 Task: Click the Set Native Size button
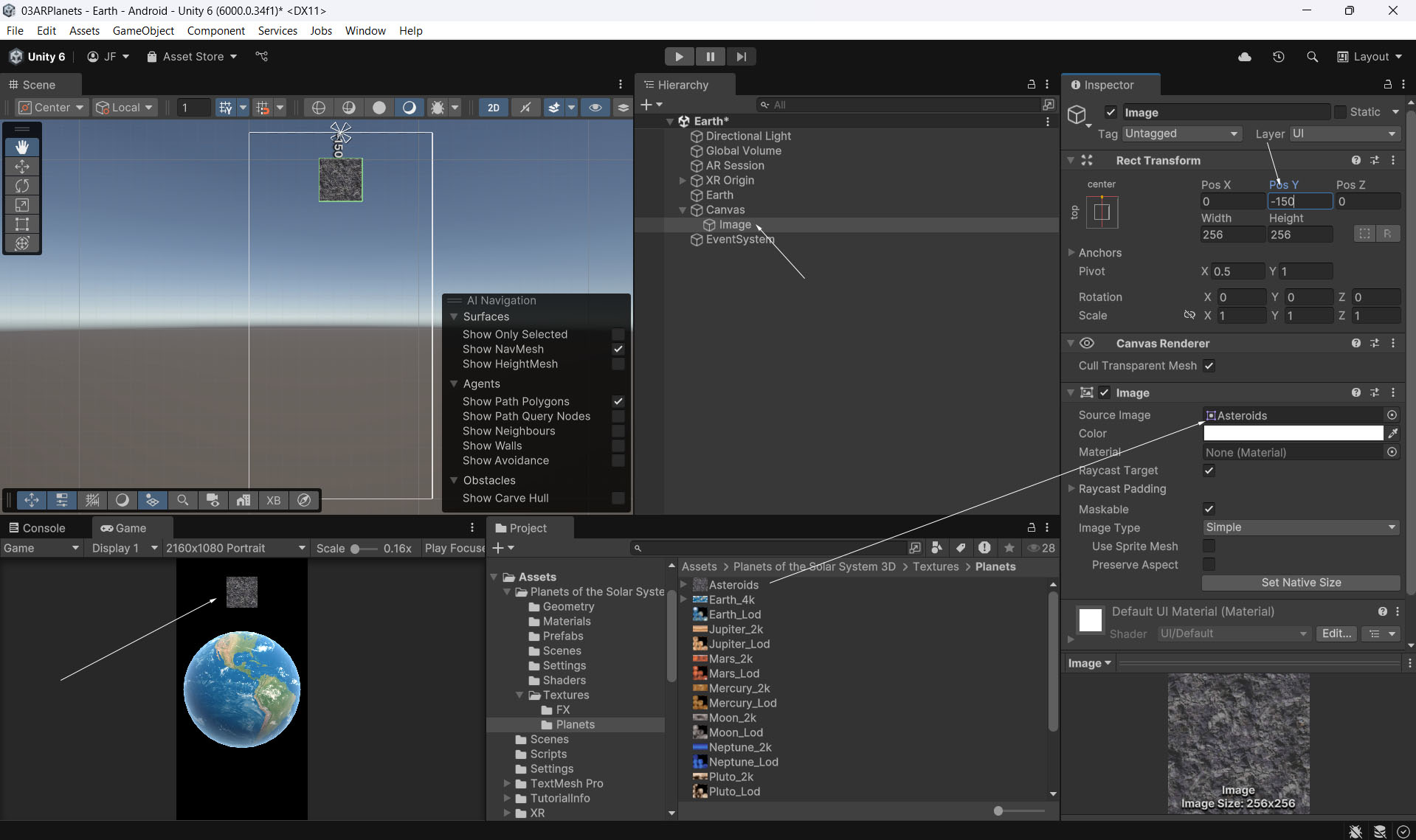coord(1300,583)
